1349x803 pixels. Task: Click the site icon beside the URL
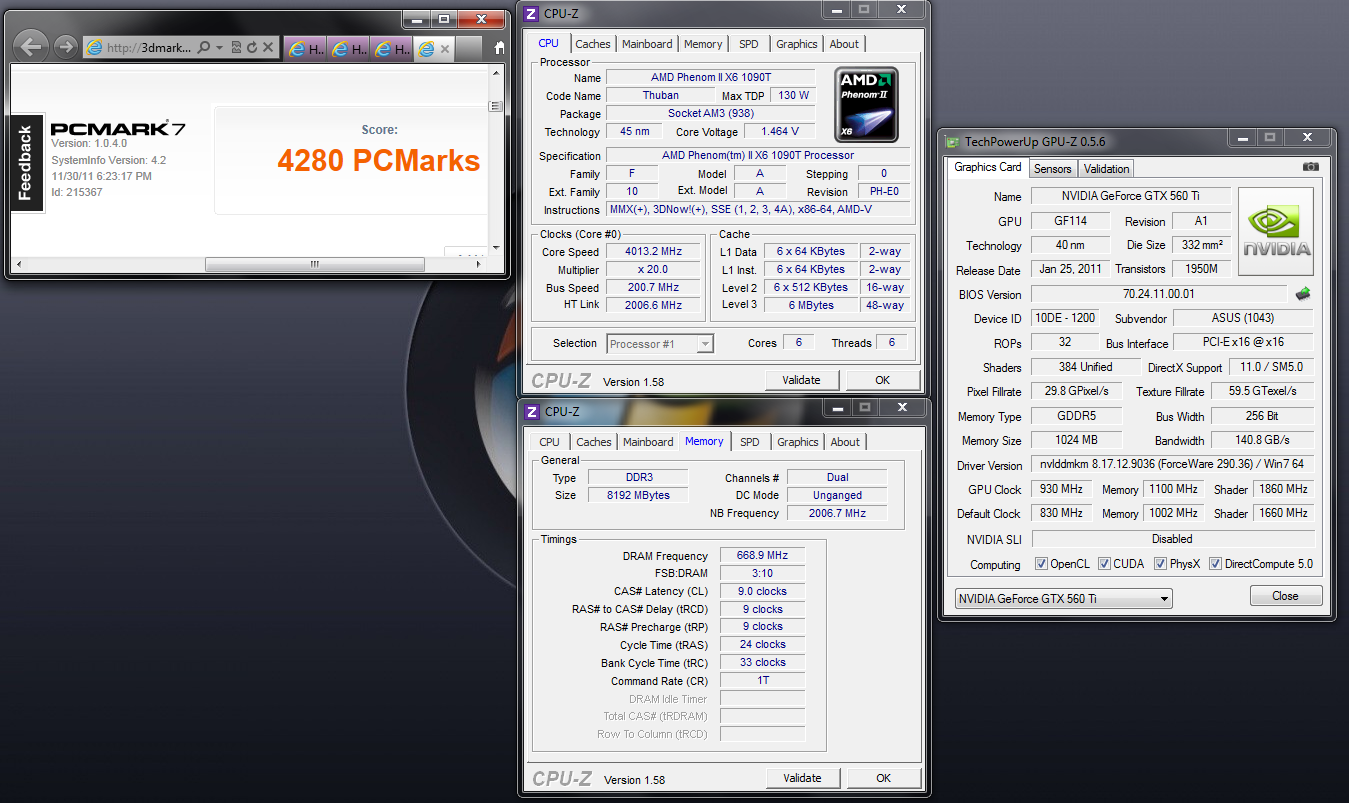point(95,47)
